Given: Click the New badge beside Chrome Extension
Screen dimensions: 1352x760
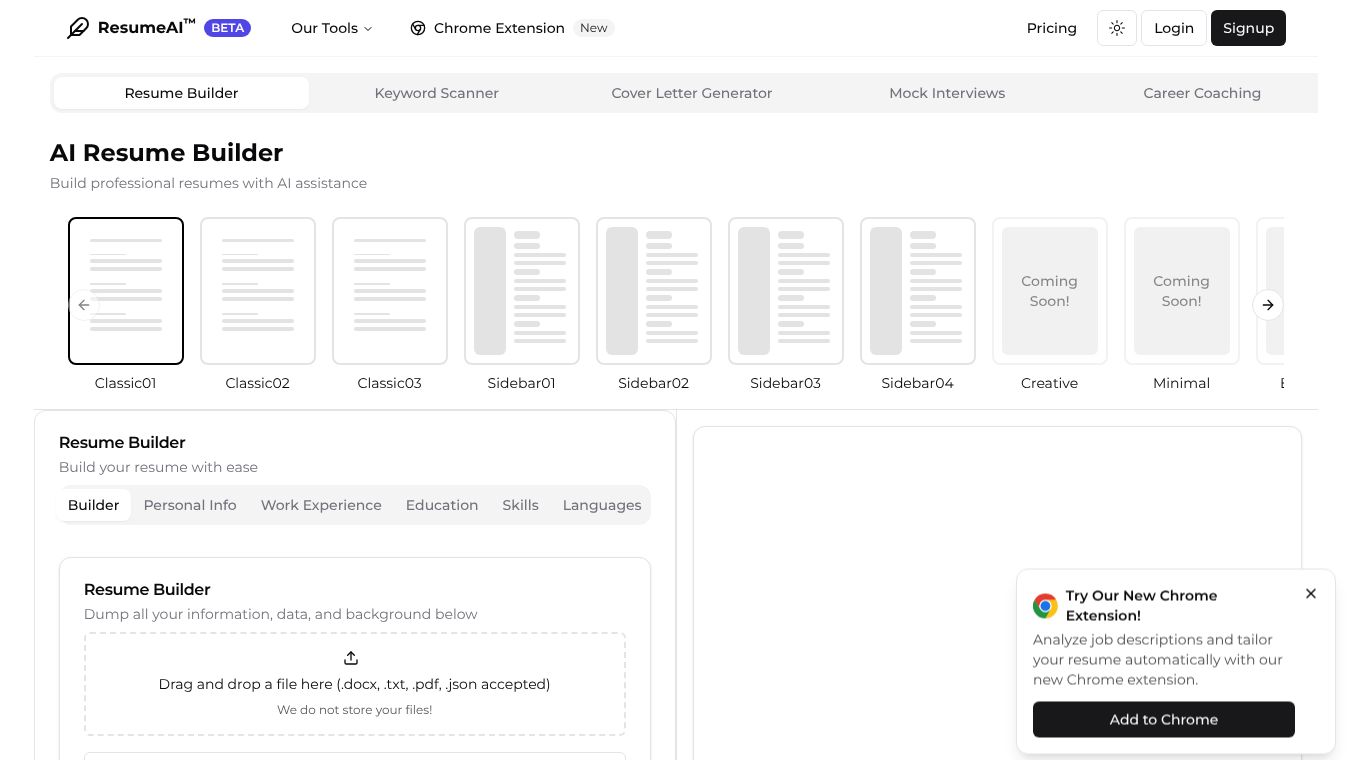Looking at the screenshot, I should click(x=594, y=28).
